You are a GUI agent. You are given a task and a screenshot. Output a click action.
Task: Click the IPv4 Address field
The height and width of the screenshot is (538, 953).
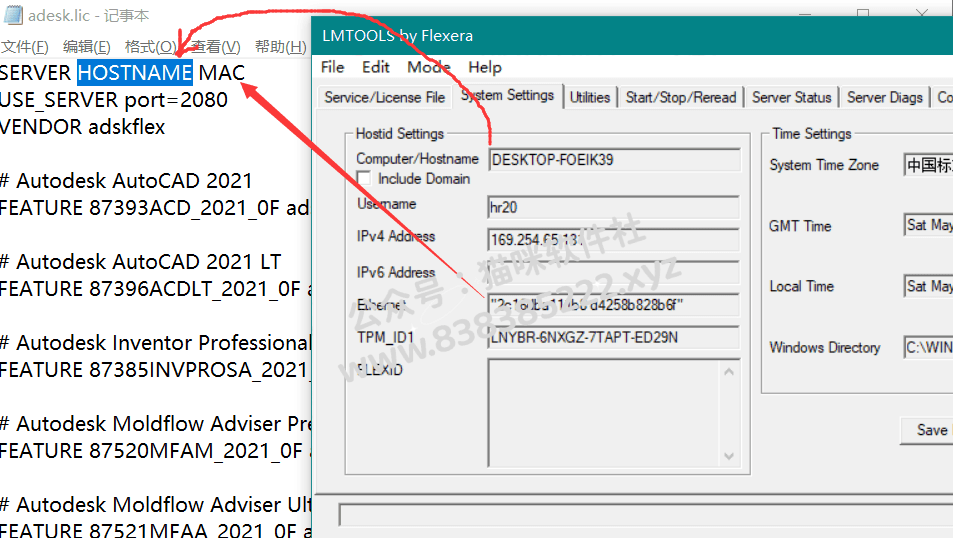pyautogui.click(x=614, y=240)
